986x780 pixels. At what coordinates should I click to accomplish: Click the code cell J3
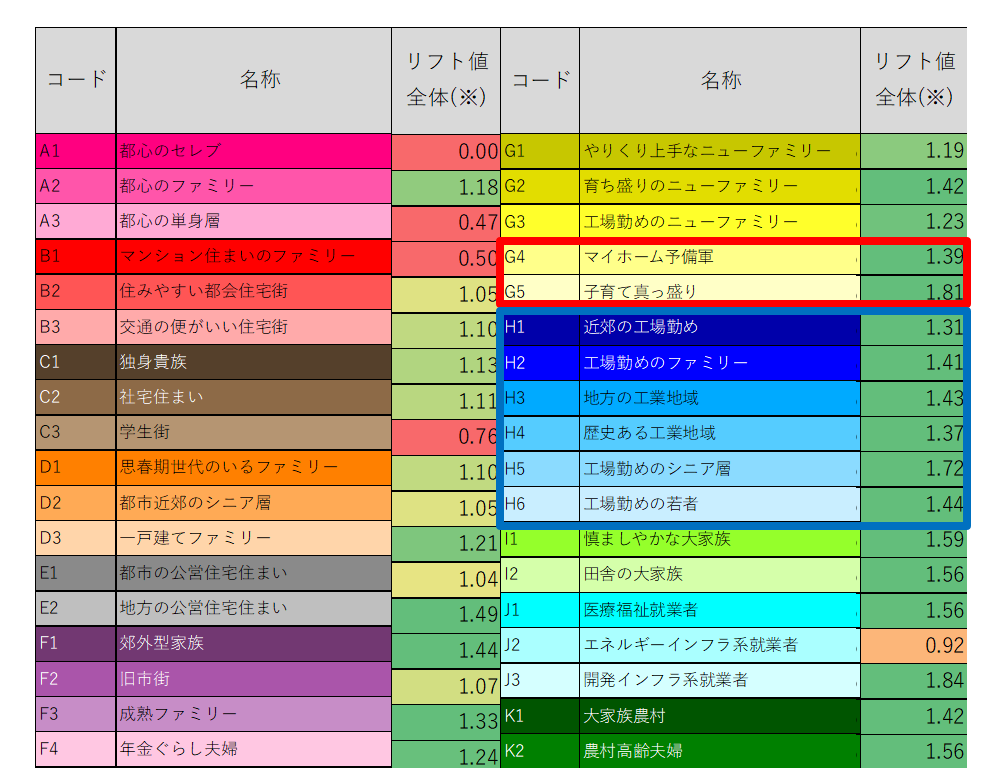pos(540,680)
